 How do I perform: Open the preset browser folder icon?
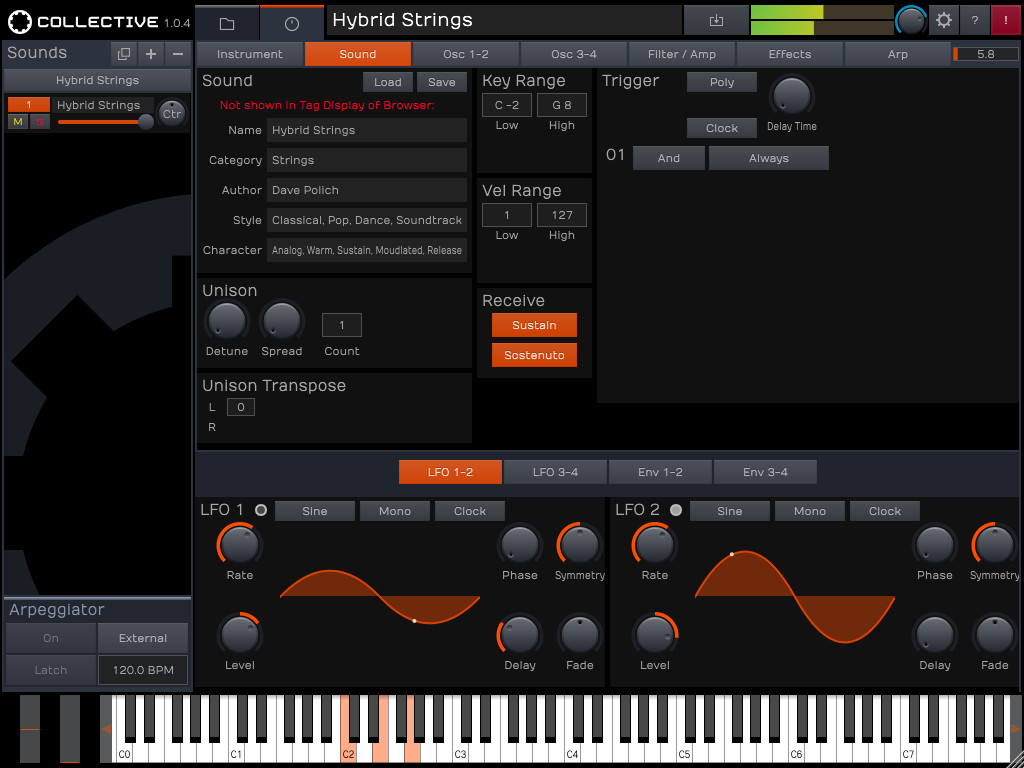point(227,24)
